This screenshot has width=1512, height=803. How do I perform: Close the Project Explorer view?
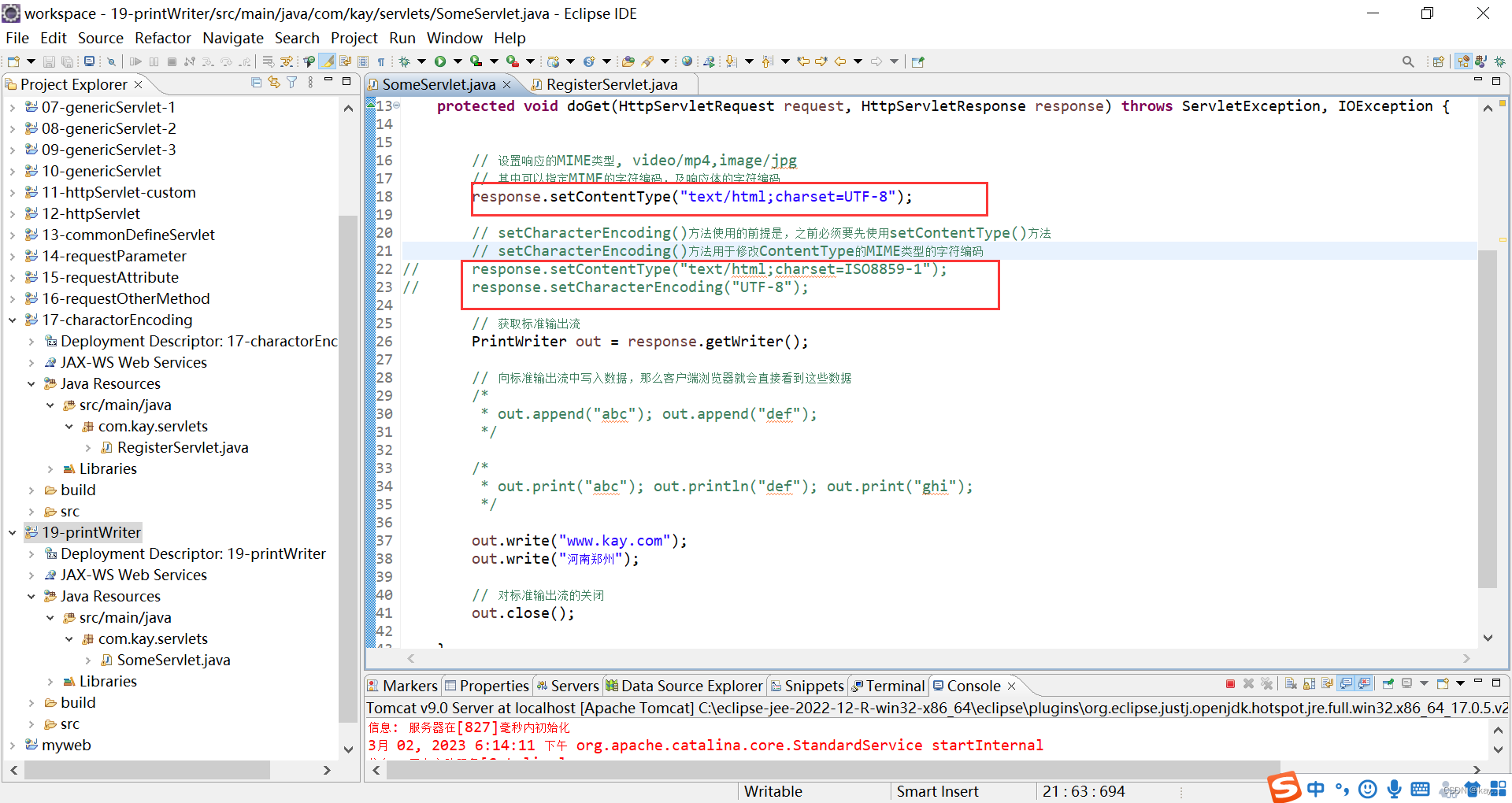click(139, 84)
